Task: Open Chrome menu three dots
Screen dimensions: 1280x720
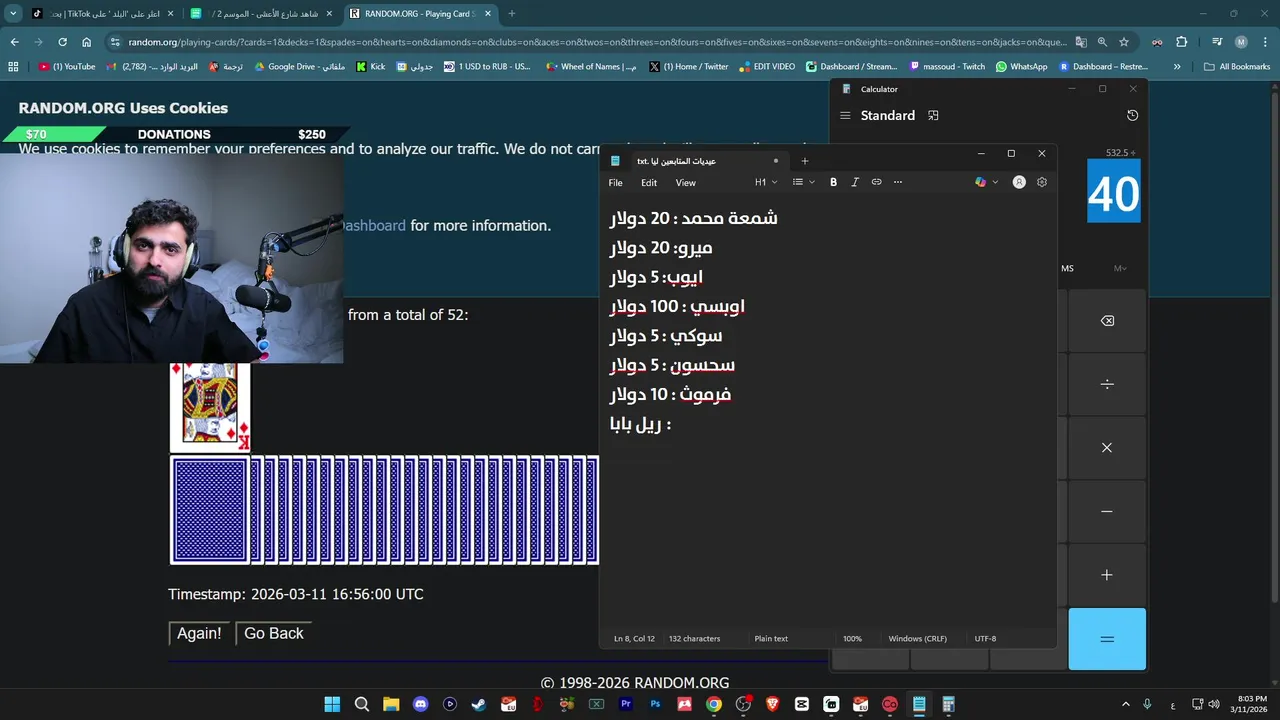Action: 1265,42
